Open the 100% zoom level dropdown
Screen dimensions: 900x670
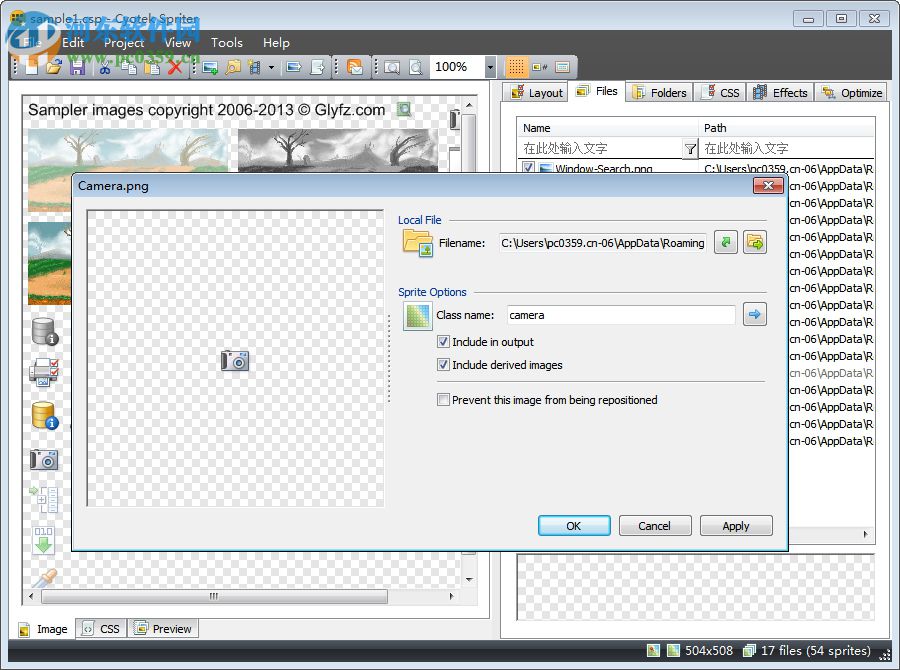tap(490, 67)
